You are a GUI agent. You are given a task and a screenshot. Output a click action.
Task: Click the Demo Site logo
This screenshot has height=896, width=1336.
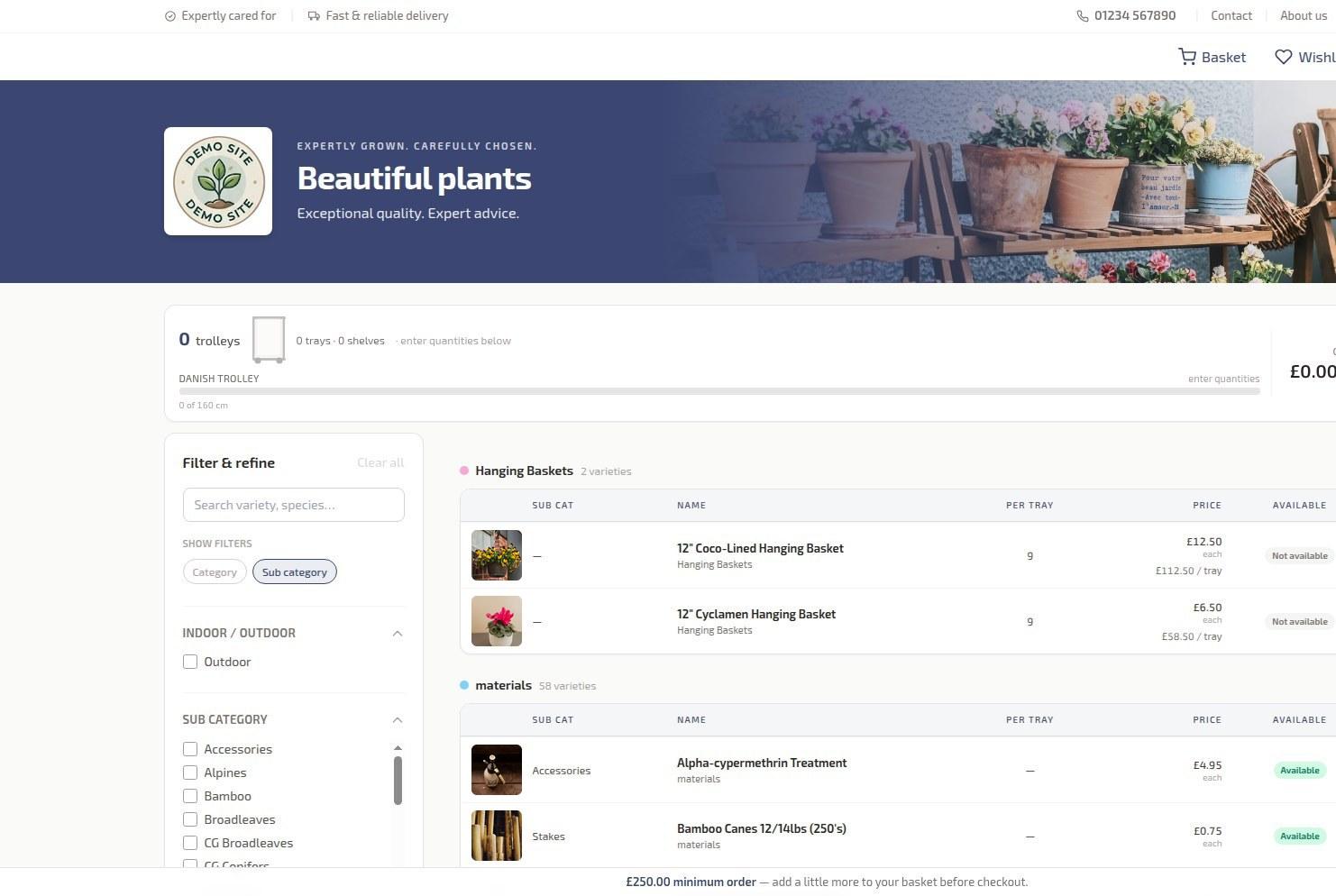click(218, 181)
